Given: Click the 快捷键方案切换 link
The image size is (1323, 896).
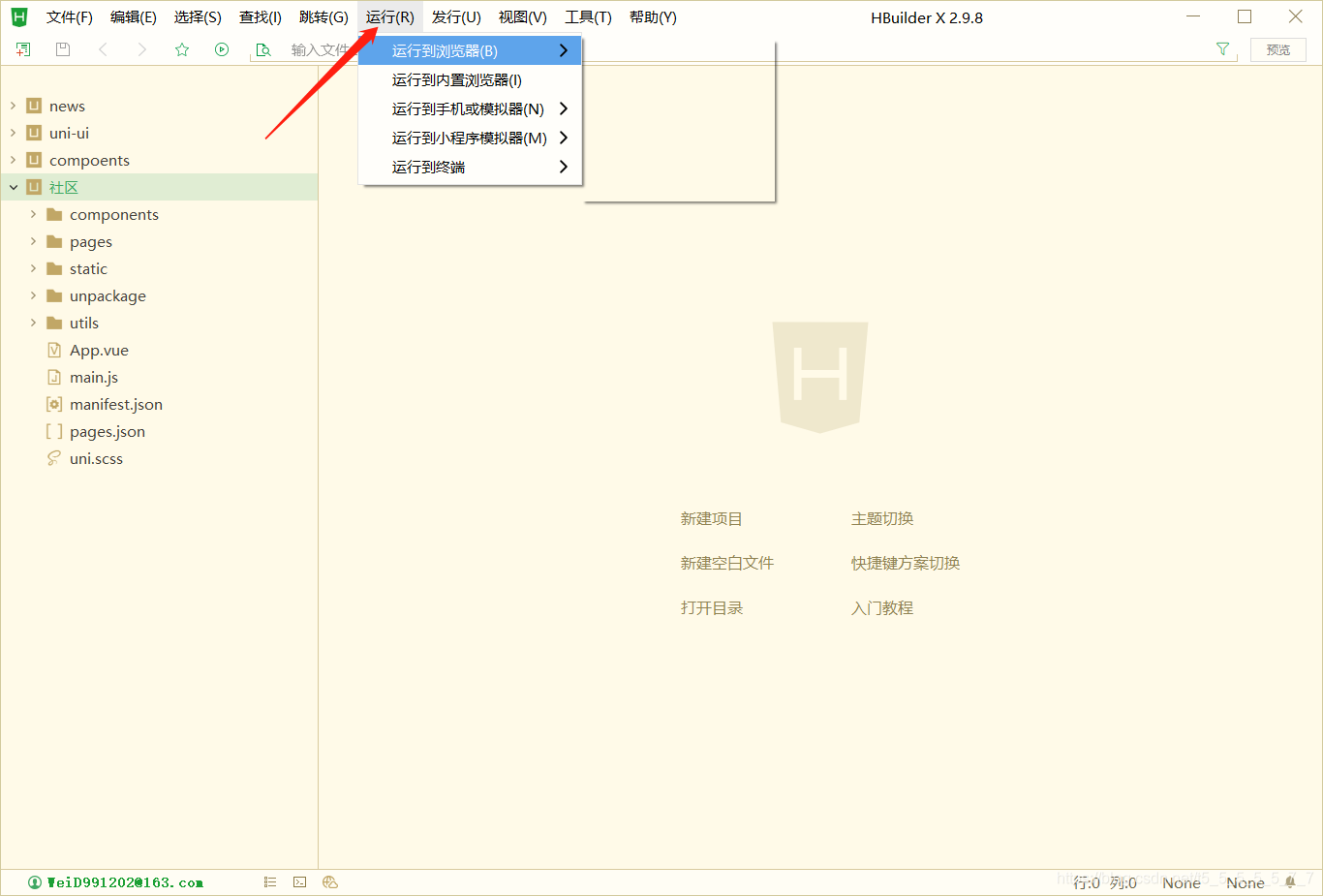Looking at the screenshot, I should tap(906, 563).
